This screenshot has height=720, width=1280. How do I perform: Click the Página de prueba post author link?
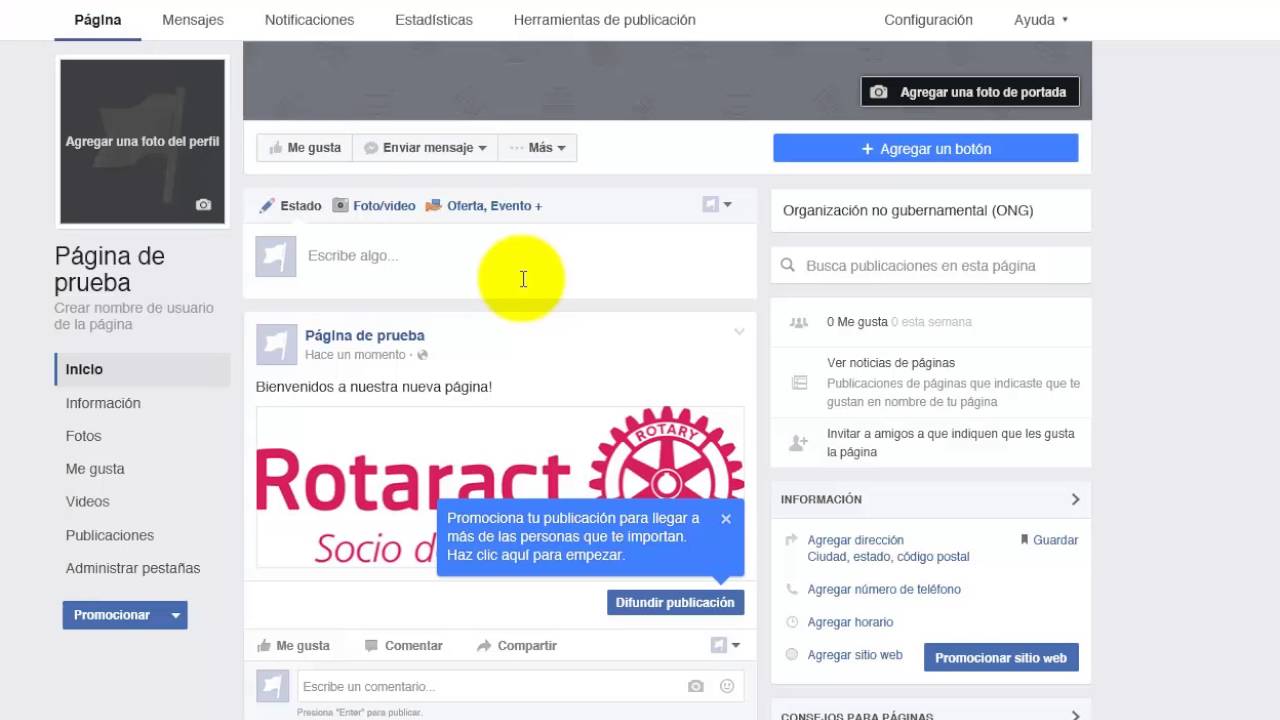[364, 336]
